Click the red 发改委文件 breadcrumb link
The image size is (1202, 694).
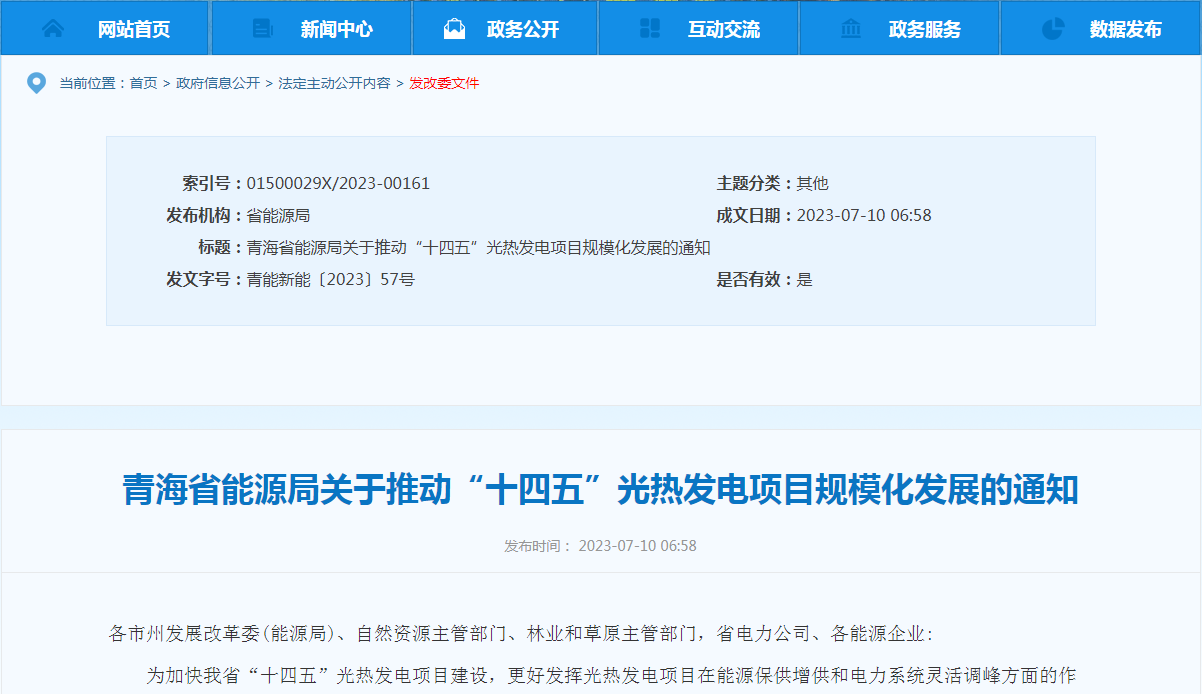[444, 83]
